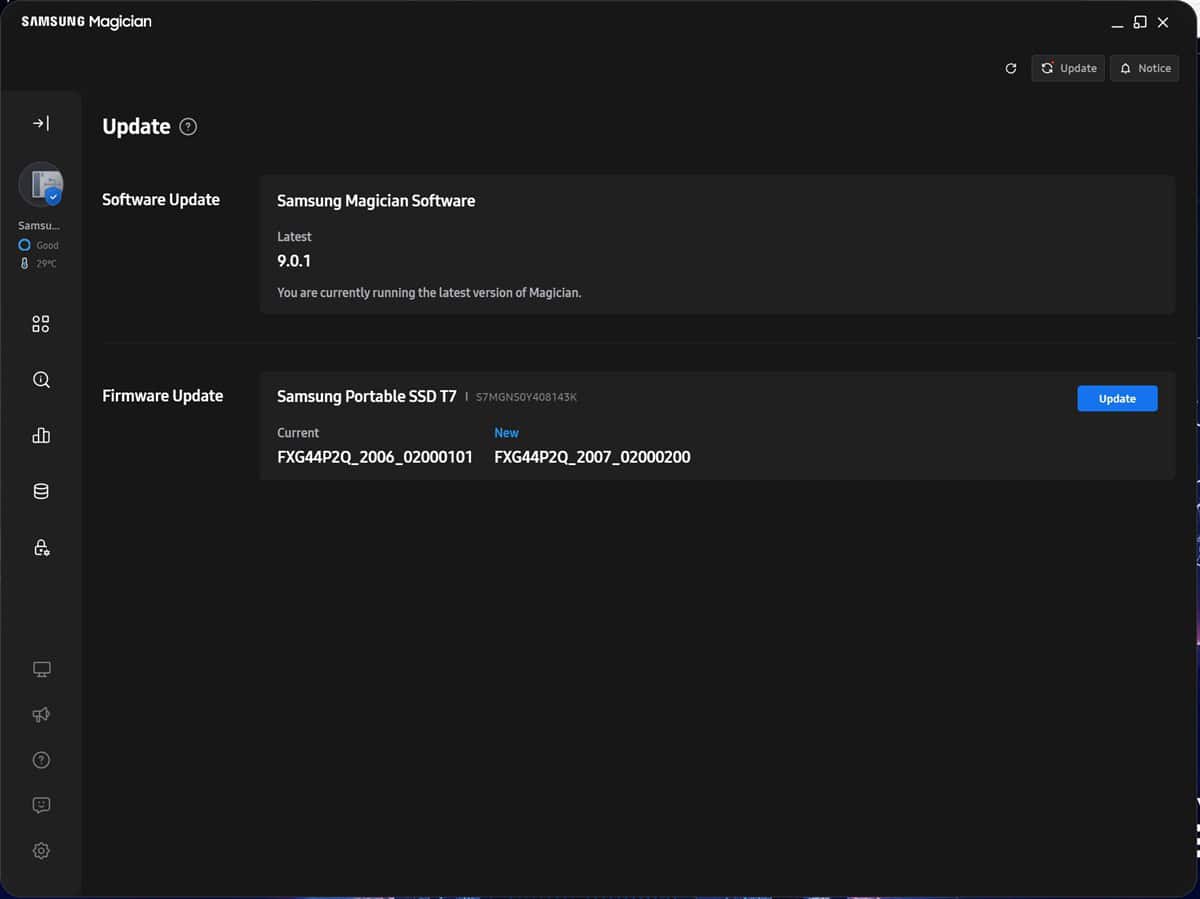Start the T7 firmware with the blue Update button
This screenshot has width=1200, height=899.
click(x=1117, y=398)
